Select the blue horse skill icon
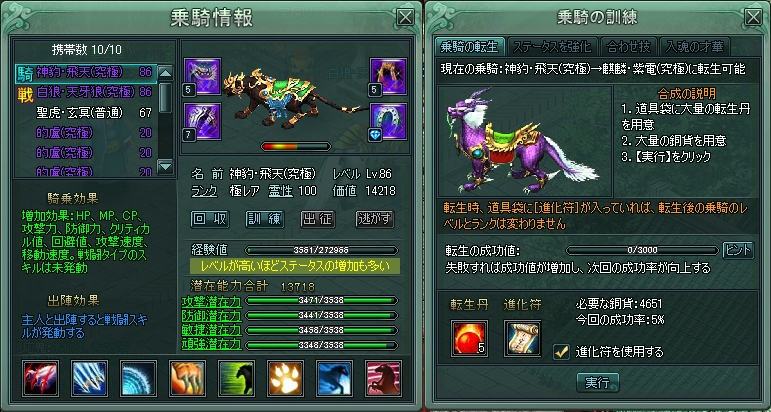The width and height of the screenshot is (771, 412). coord(334,378)
